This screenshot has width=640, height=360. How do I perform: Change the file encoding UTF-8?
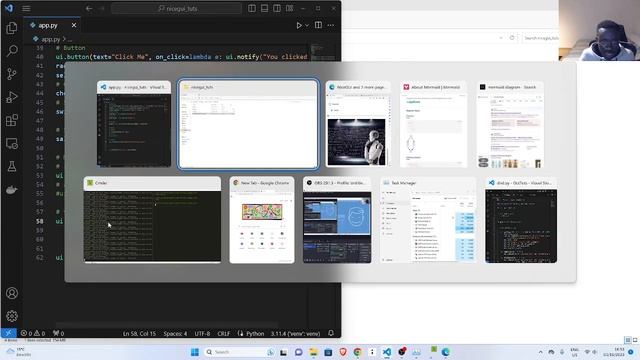click(x=202, y=333)
